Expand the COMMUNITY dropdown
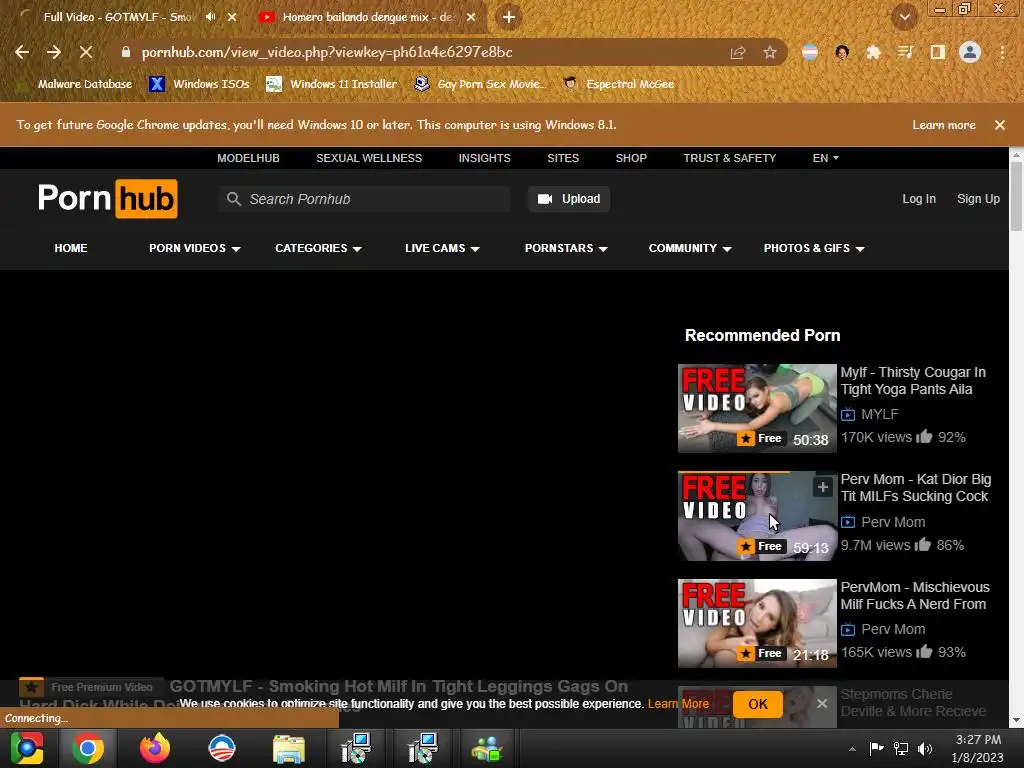The width and height of the screenshot is (1024, 768). click(x=690, y=248)
